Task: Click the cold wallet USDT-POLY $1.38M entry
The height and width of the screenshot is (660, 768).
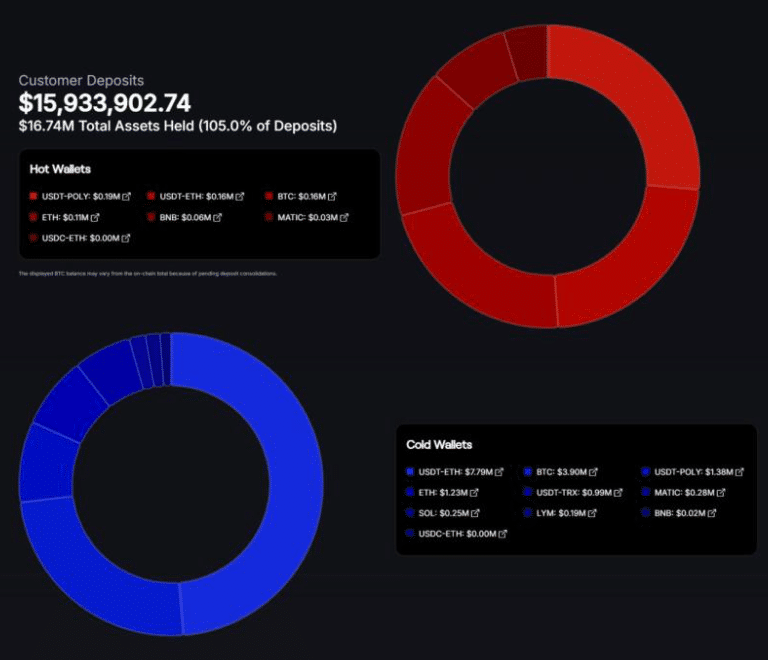Action: pos(693,472)
